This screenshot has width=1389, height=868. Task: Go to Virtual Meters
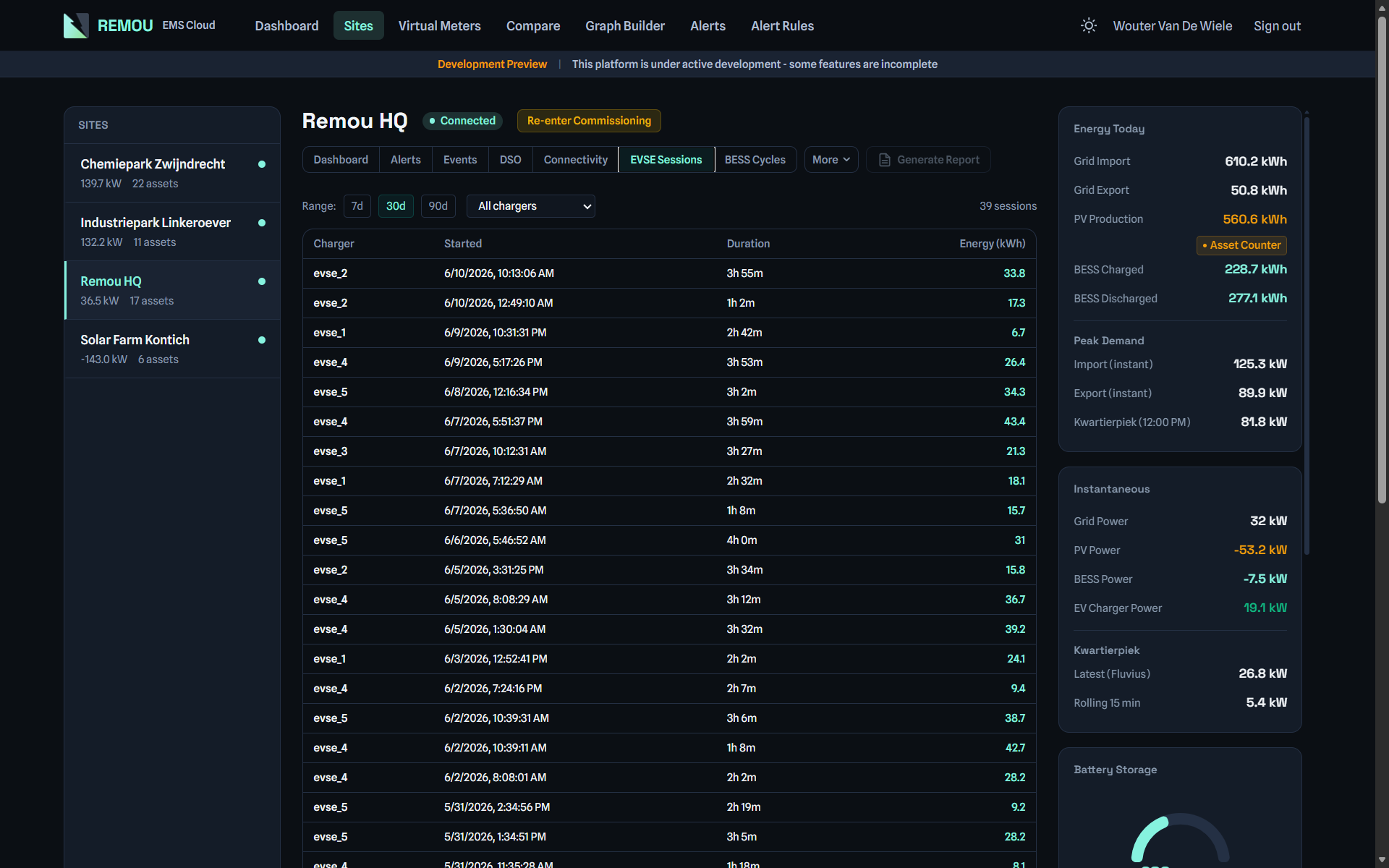(x=440, y=26)
